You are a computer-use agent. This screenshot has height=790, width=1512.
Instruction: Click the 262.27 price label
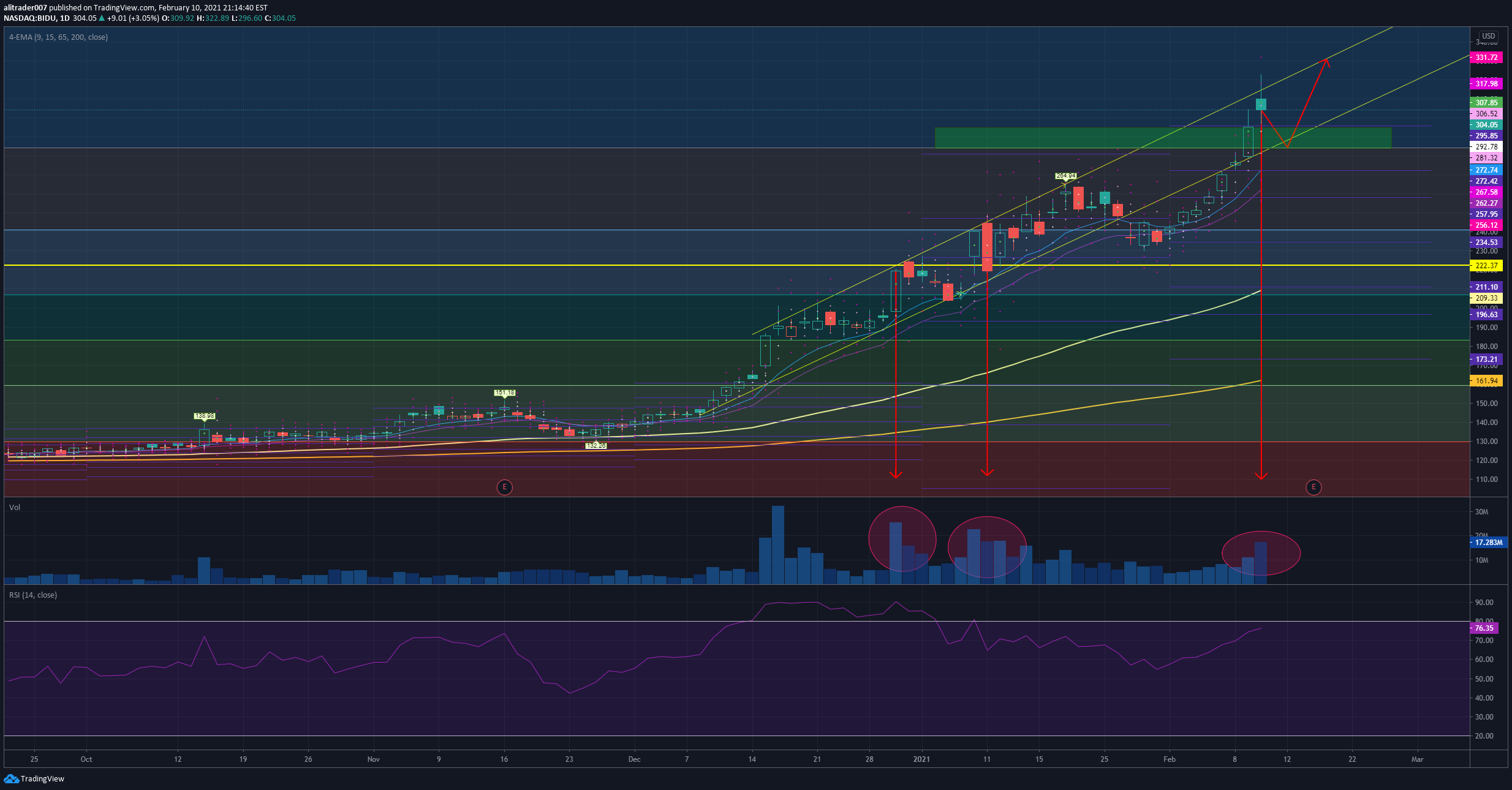[1486, 203]
